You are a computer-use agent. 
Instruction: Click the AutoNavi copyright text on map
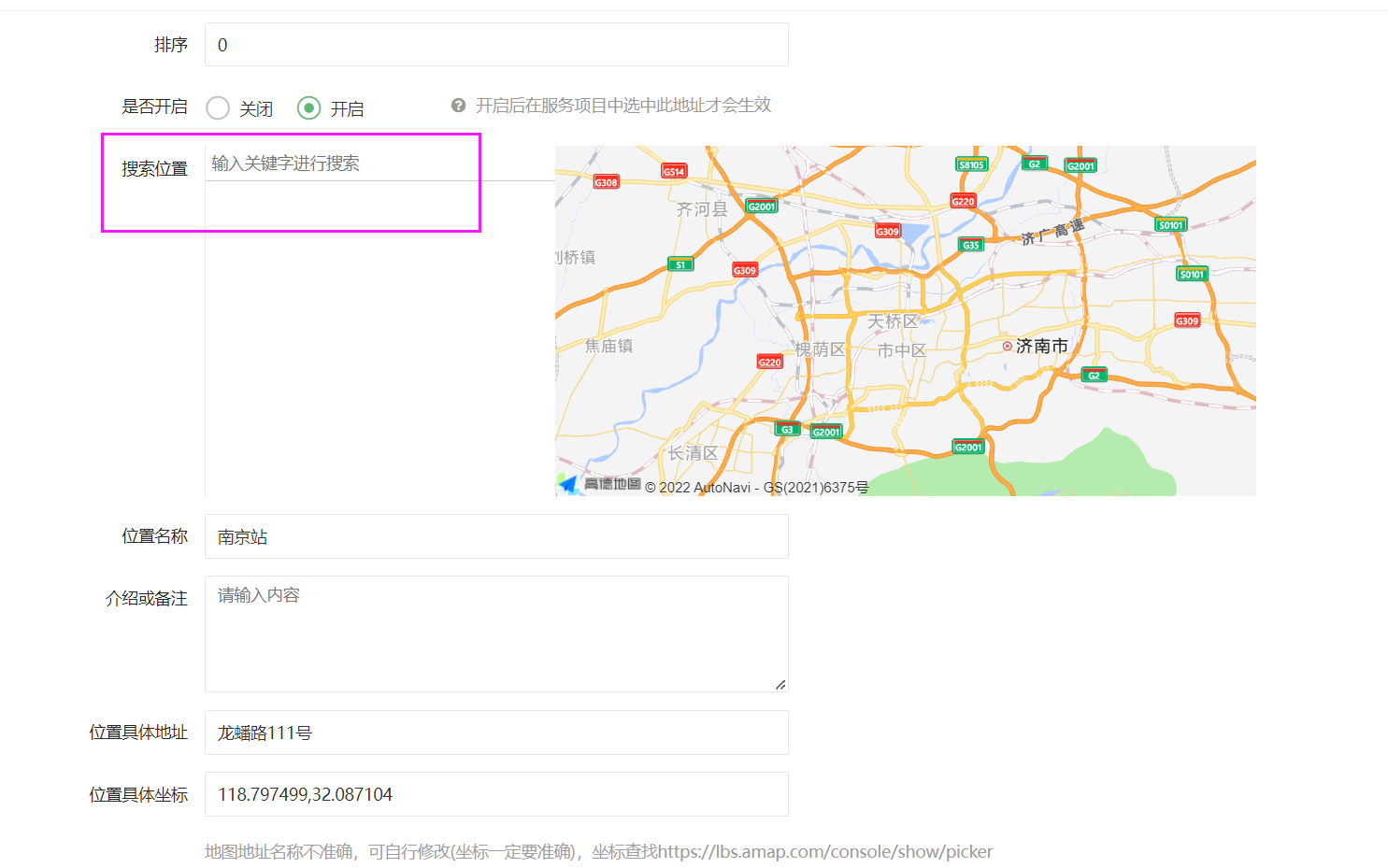[757, 488]
